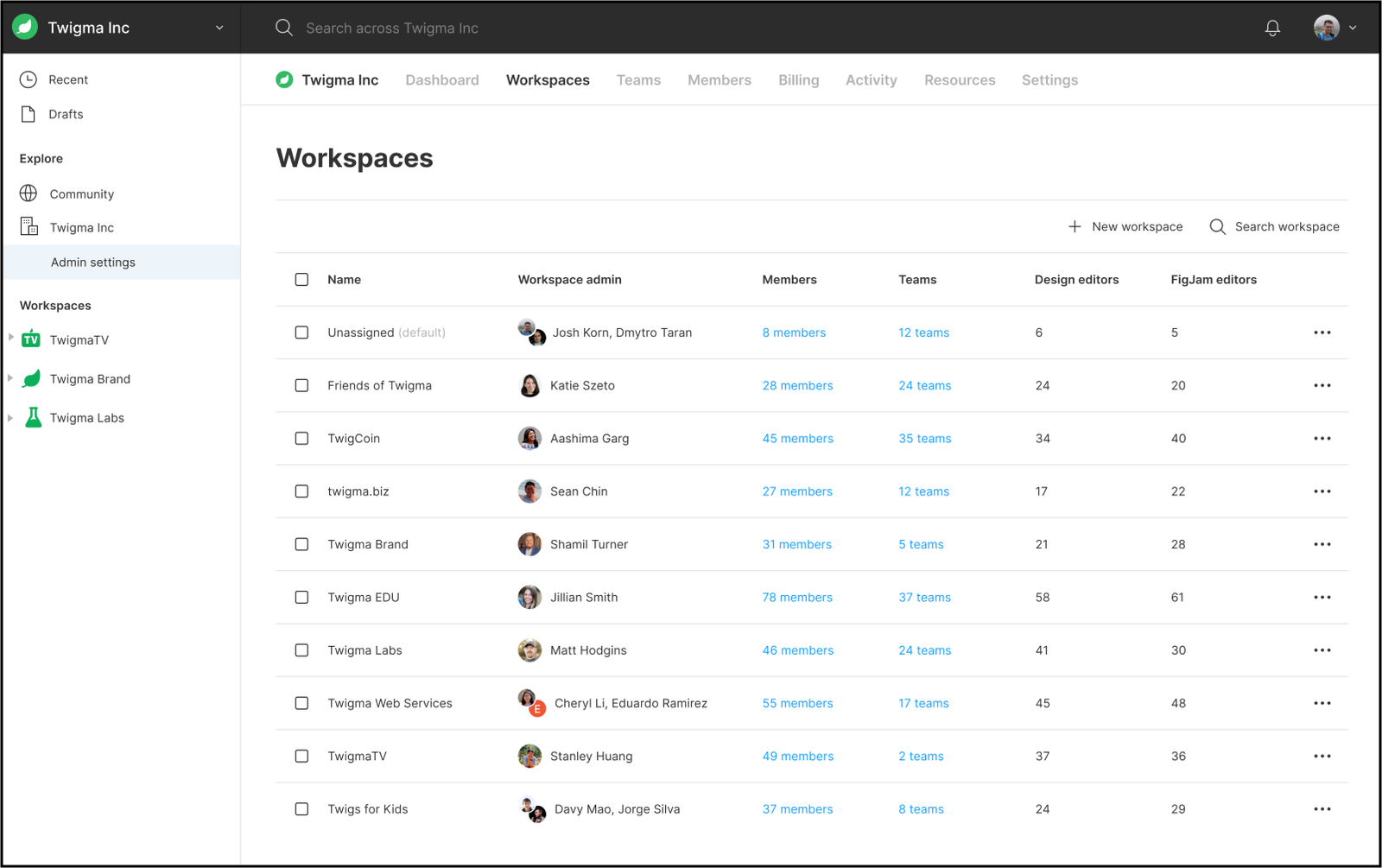Click the TwigmaTV workspace icon in sidebar
1382x868 pixels.
pyautogui.click(x=31, y=339)
